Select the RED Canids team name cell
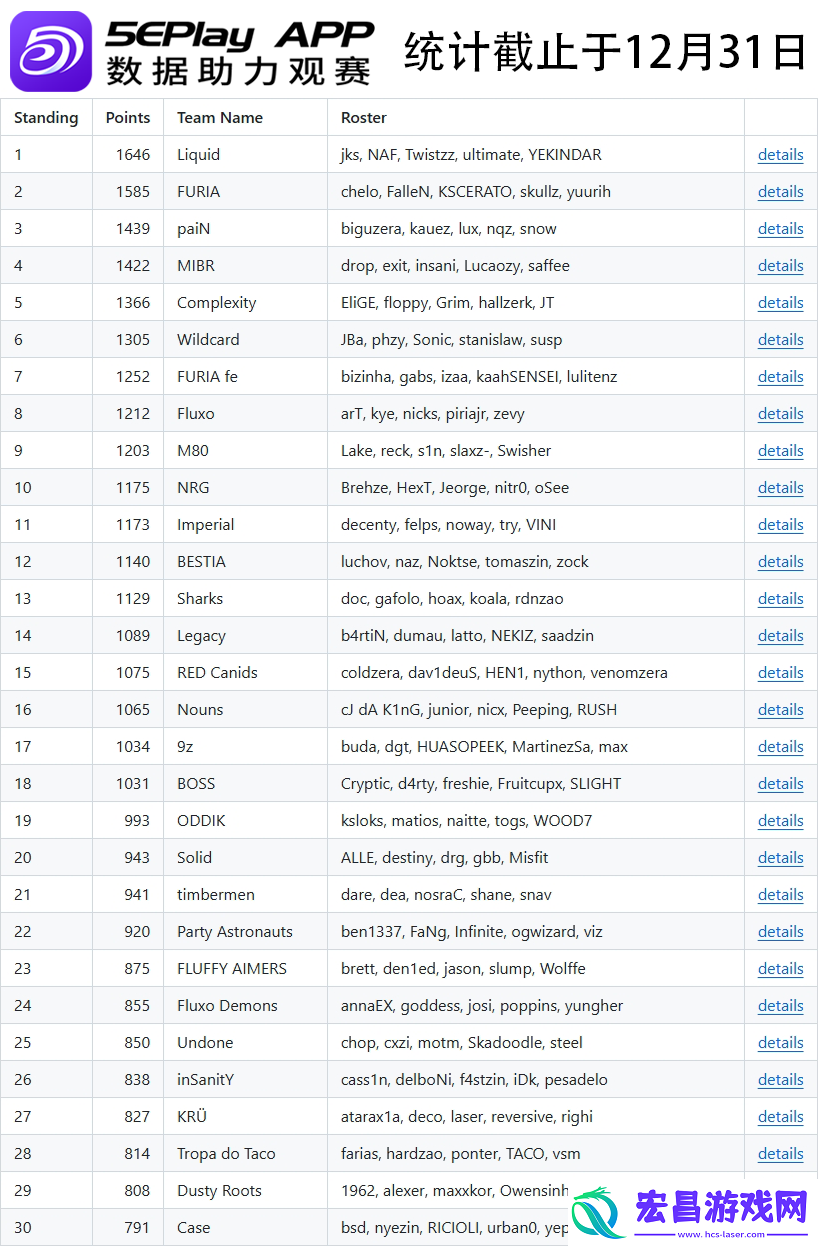 tap(246, 673)
